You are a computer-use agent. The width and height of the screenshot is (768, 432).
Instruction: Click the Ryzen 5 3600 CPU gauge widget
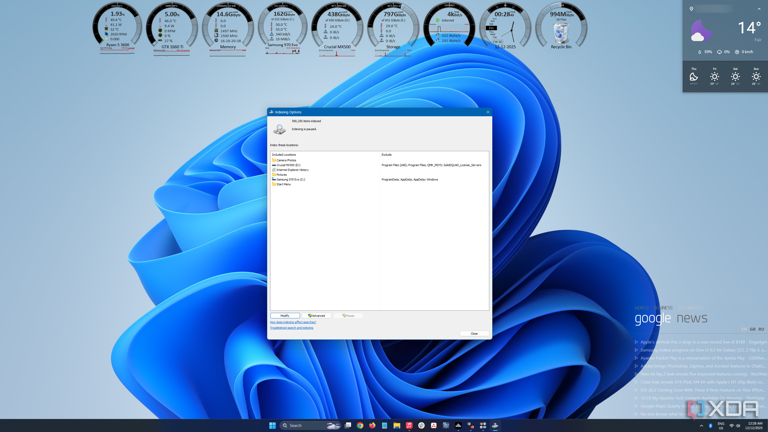[117, 26]
